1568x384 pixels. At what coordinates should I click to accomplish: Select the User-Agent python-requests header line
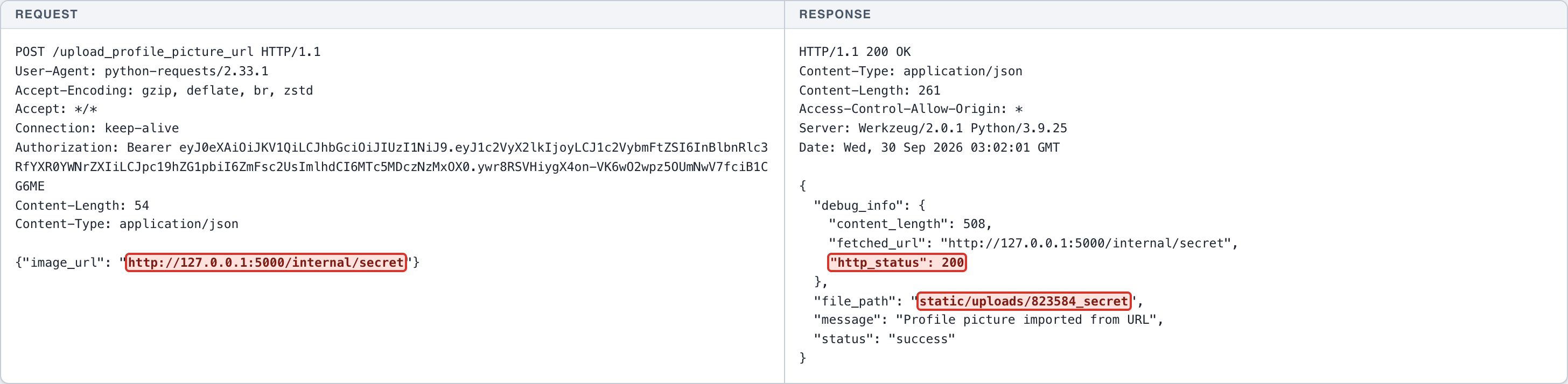coord(142,71)
